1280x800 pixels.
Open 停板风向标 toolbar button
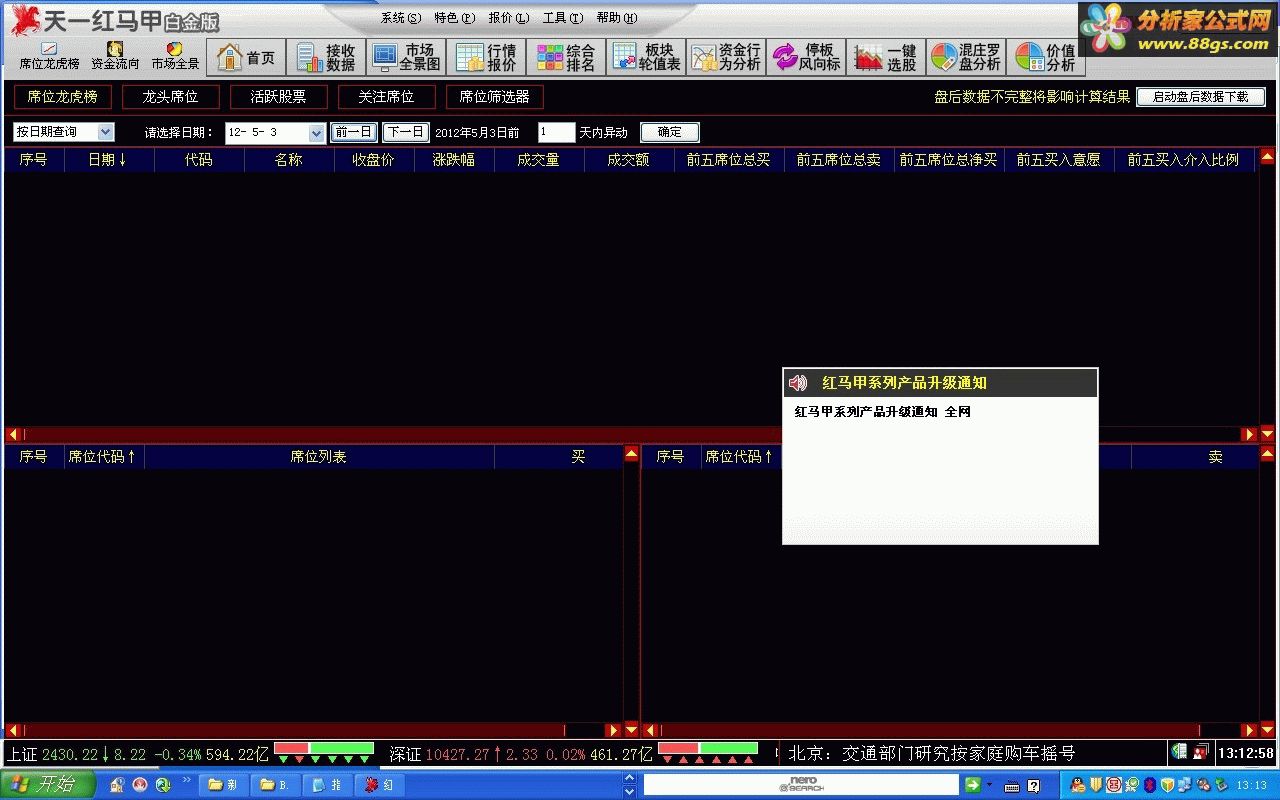coord(806,58)
